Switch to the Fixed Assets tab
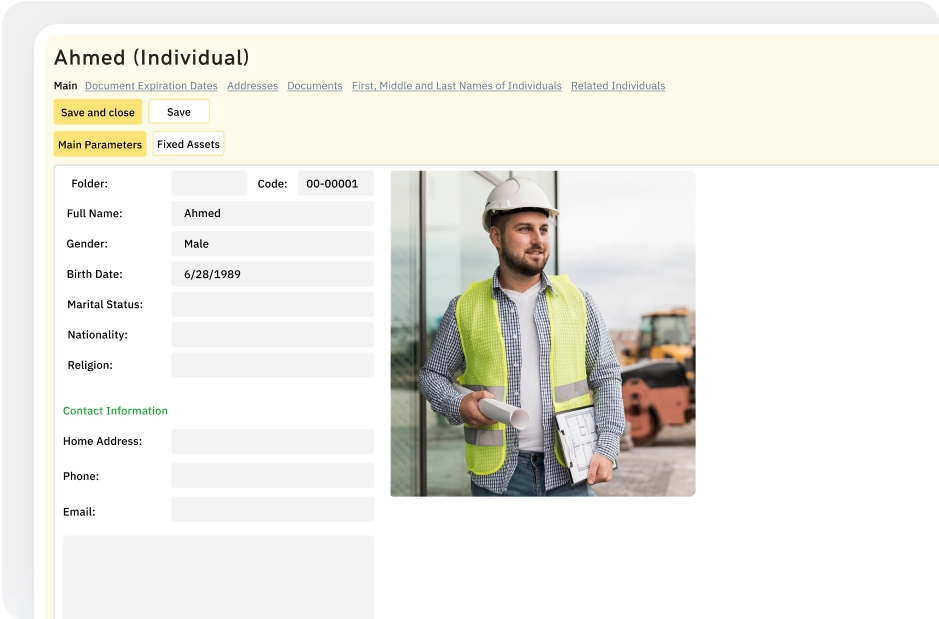Viewport: 939px width, 619px height. (x=188, y=144)
